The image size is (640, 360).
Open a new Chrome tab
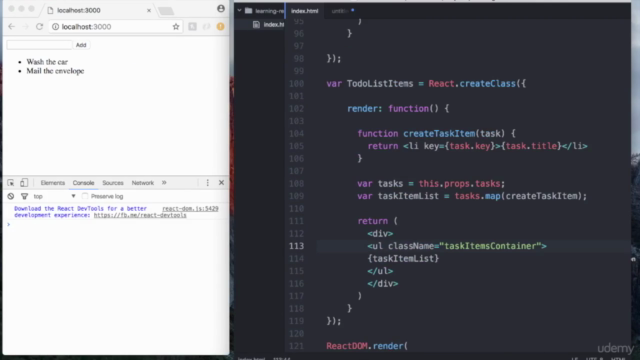tap(166, 11)
